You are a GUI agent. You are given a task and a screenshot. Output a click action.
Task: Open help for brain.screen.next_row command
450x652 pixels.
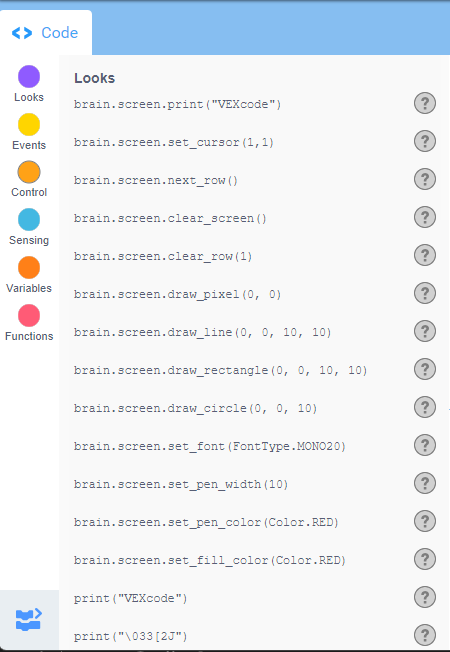[x=425, y=179]
